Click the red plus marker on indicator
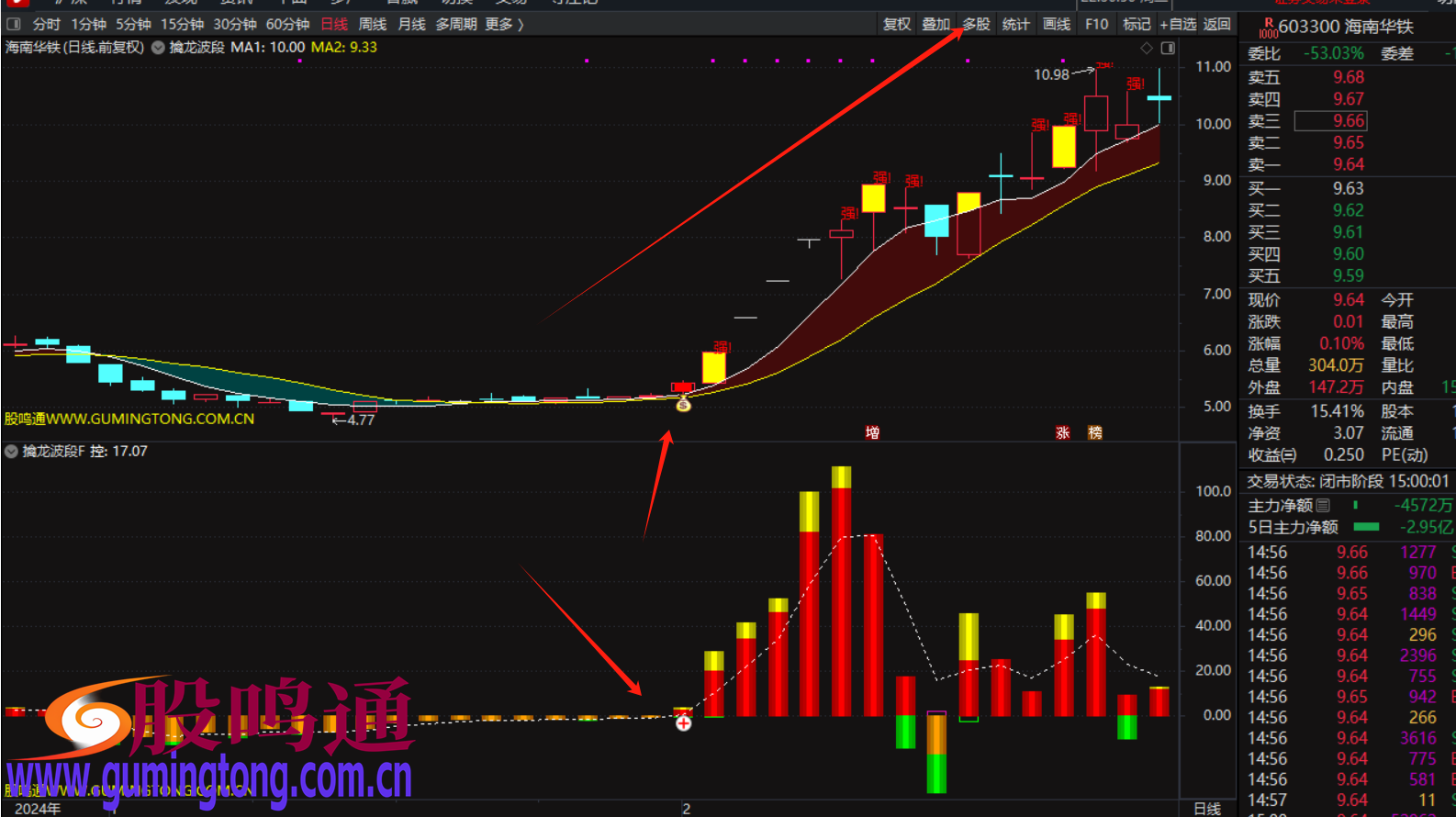The image size is (1456, 817). coord(683,723)
